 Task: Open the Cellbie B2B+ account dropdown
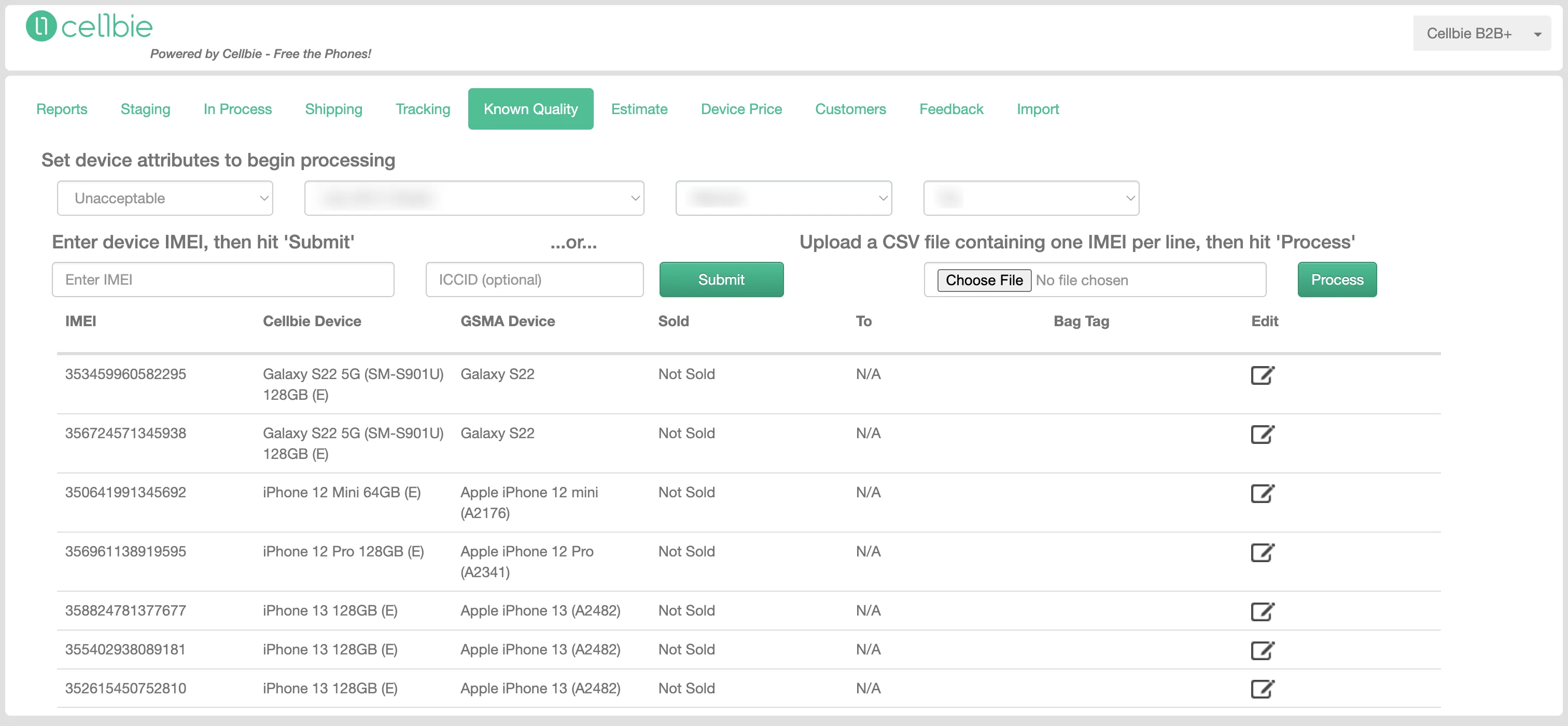pos(1481,34)
